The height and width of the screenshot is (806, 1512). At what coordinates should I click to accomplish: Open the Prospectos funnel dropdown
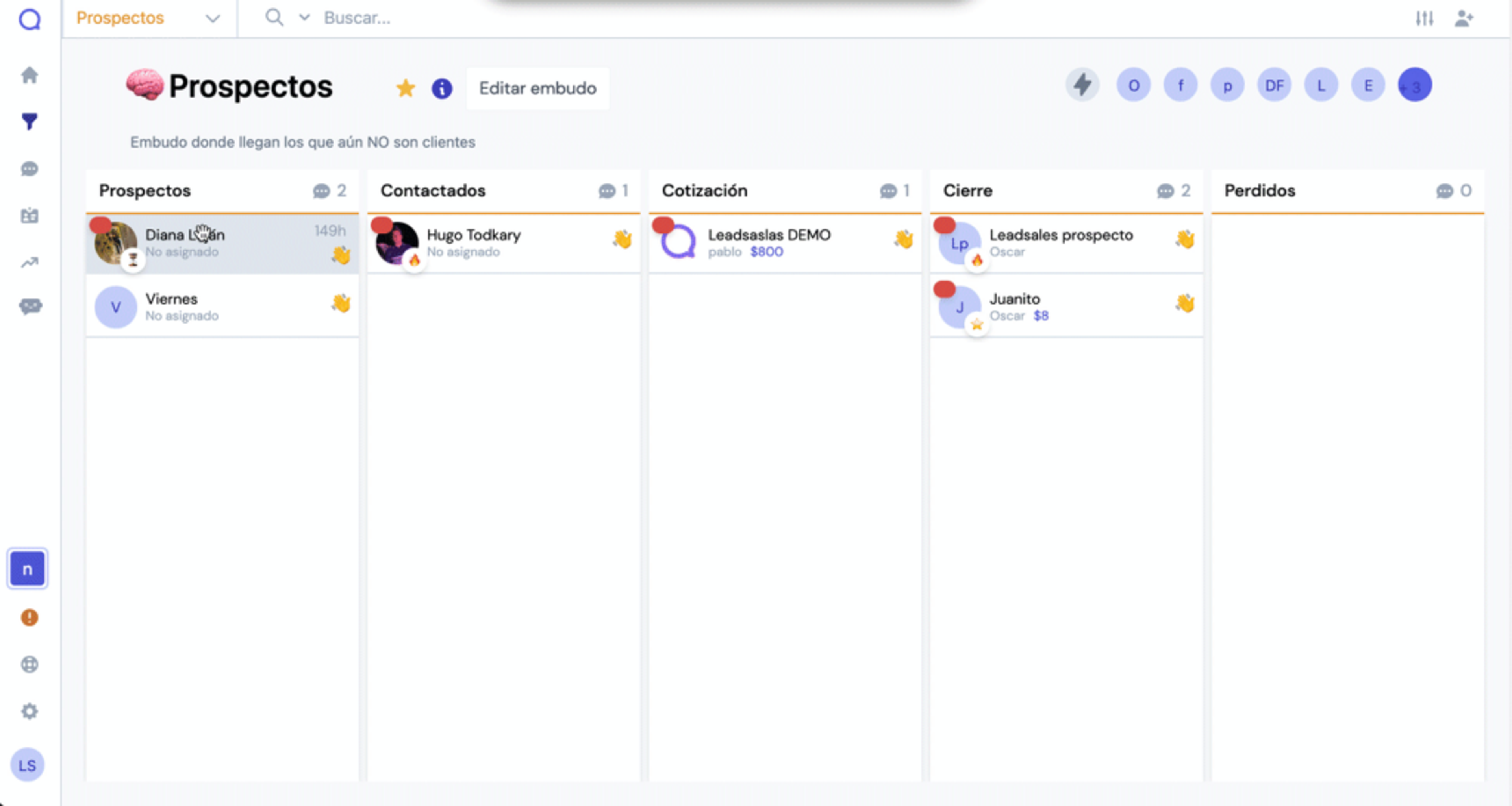(149, 18)
